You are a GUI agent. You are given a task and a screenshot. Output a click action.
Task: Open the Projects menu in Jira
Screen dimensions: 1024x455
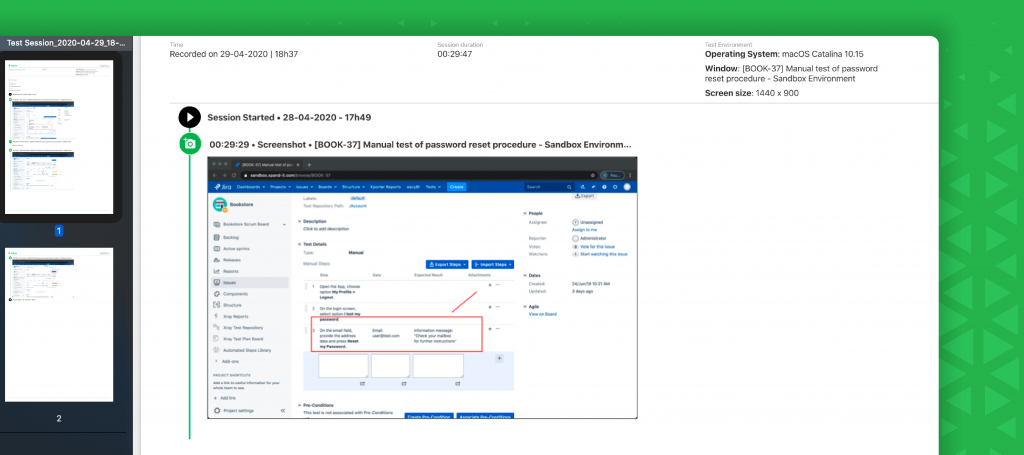pos(280,187)
